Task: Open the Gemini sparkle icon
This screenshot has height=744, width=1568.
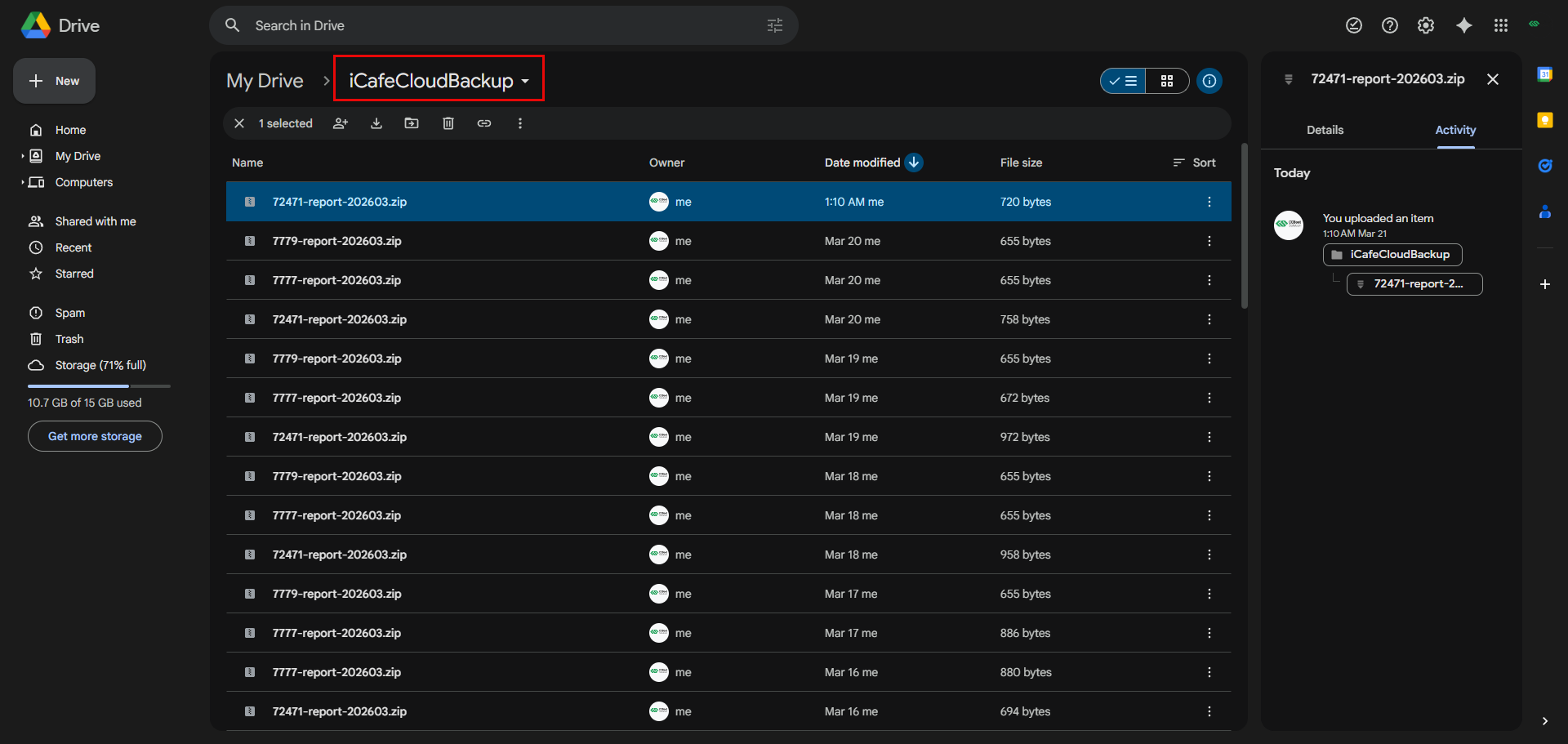Action: [1464, 25]
